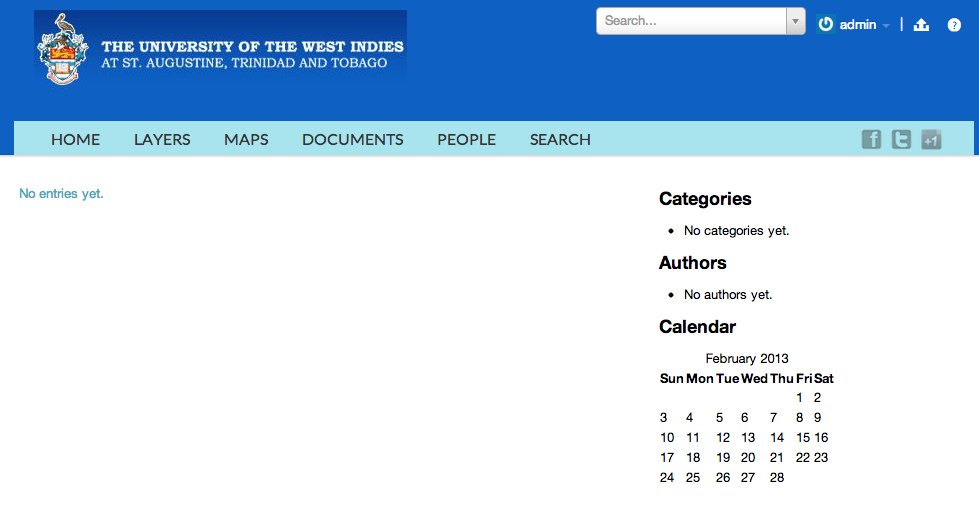Click the 'No entries yet.' text
The width and height of the screenshot is (979, 507).
click(61, 194)
